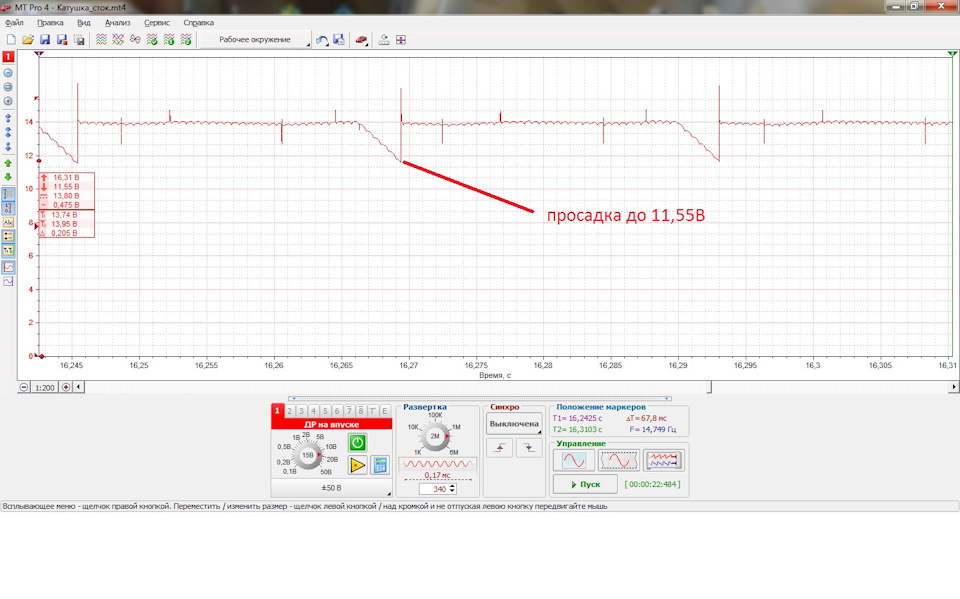The height and width of the screenshot is (599, 960).
Task: Click the top circular zoom-out sidebar icon
Action: tap(8, 73)
